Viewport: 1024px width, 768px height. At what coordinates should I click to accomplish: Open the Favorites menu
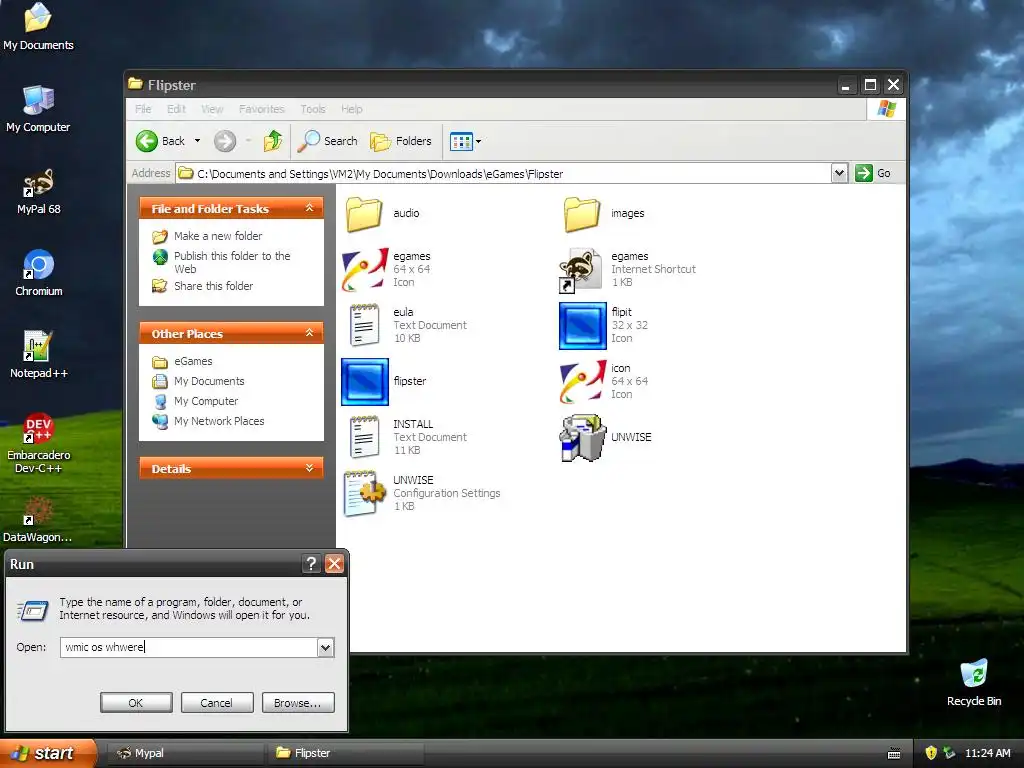click(261, 109)
